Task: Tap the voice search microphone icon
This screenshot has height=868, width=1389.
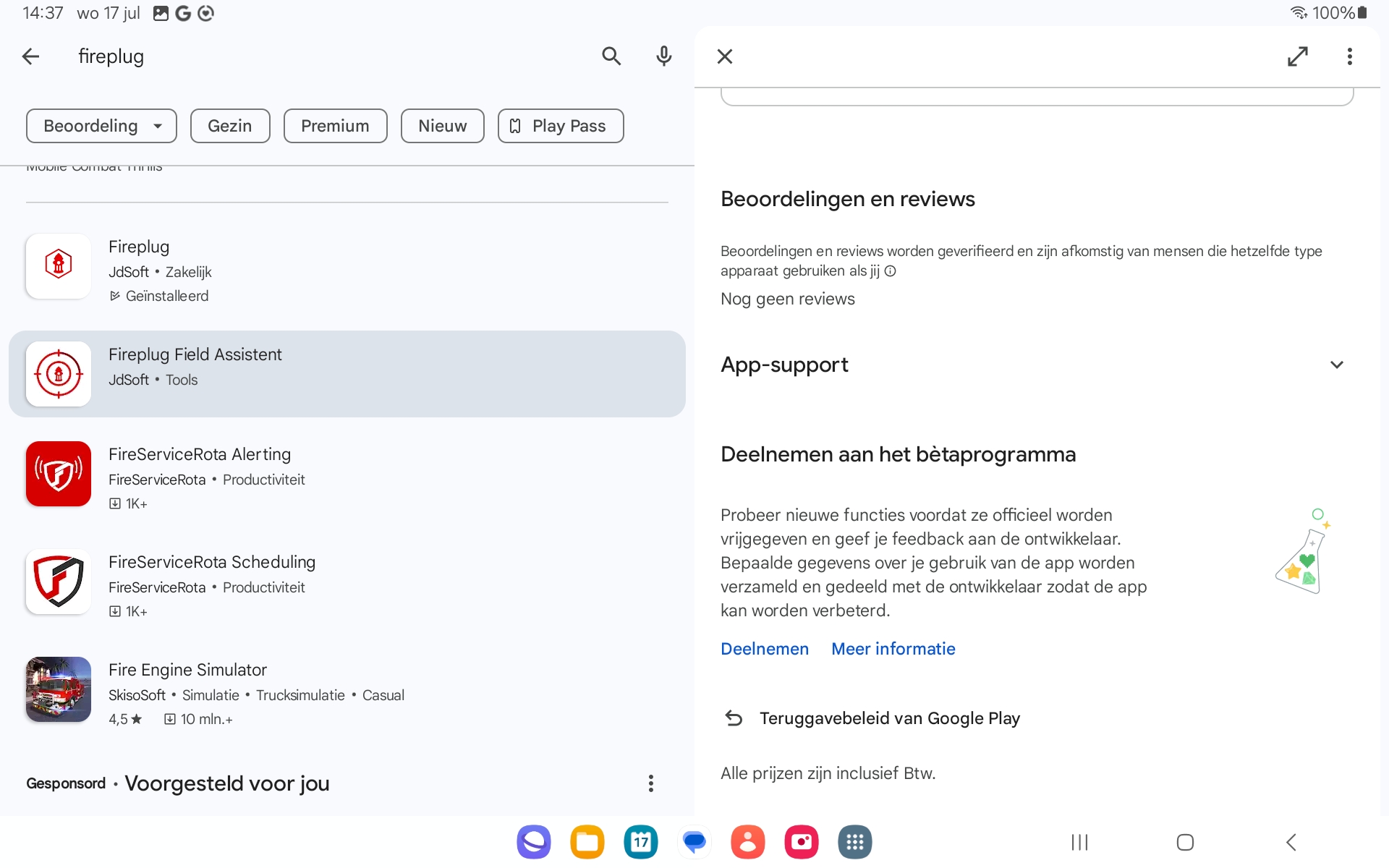Action: click(x=663, y=56)
